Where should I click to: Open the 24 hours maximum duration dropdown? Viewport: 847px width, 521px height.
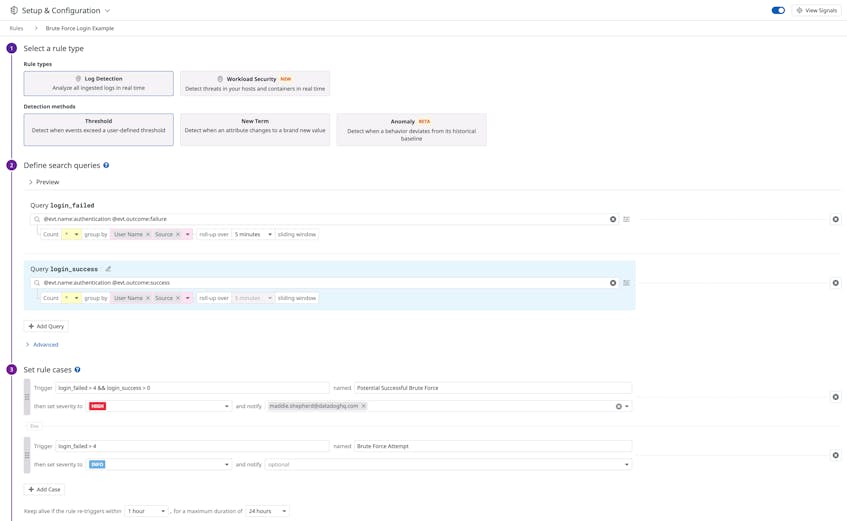[x=267, y=511]
